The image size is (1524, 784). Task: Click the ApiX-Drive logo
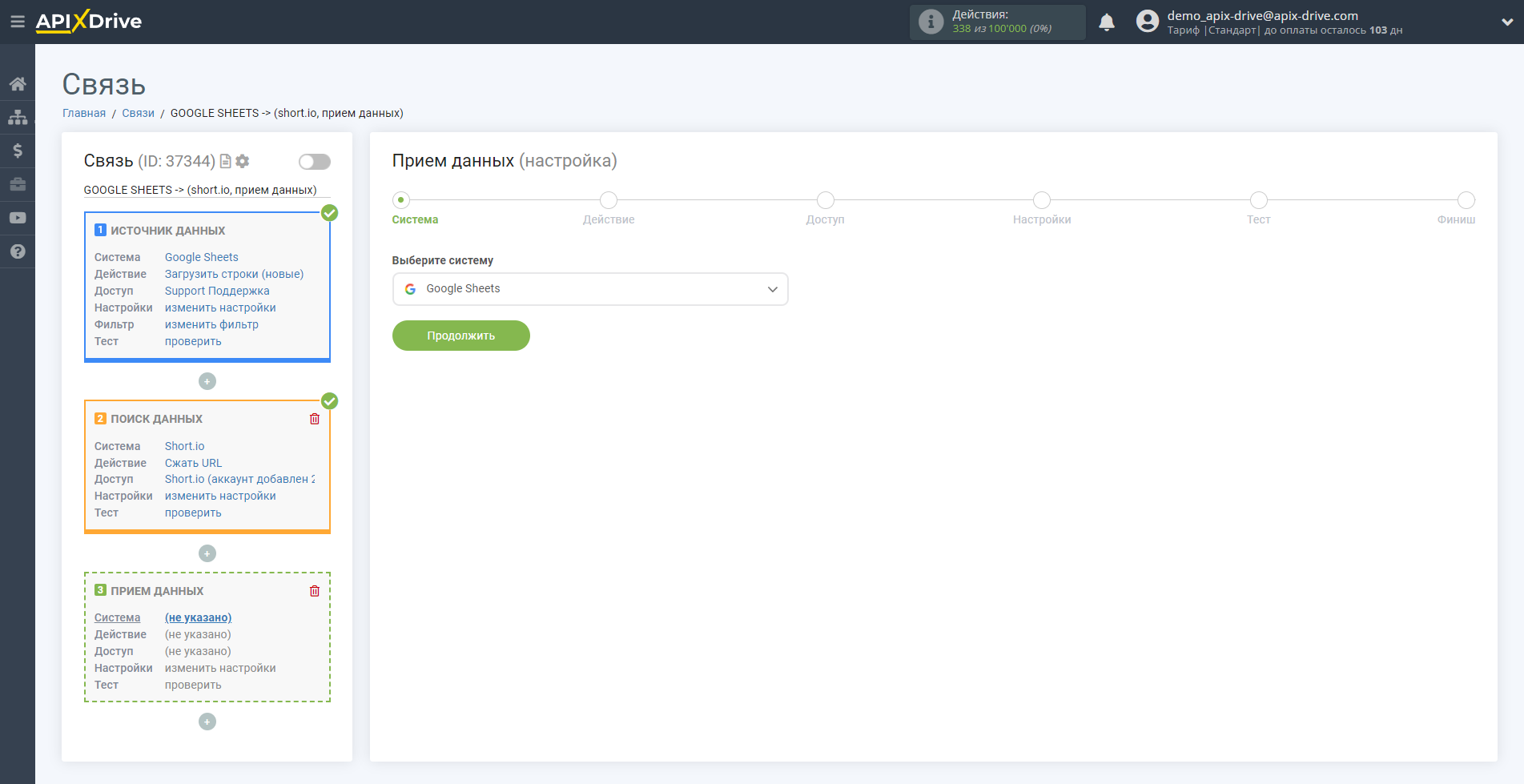tap(89, 22)
